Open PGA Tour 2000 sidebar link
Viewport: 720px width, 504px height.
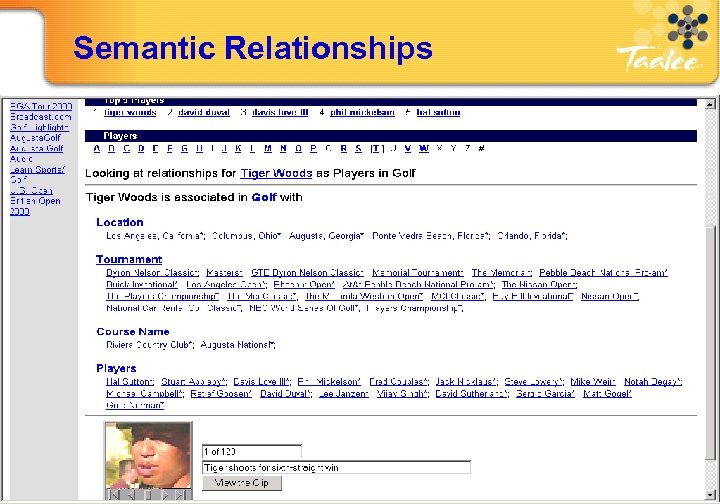[x=41, y=106]
